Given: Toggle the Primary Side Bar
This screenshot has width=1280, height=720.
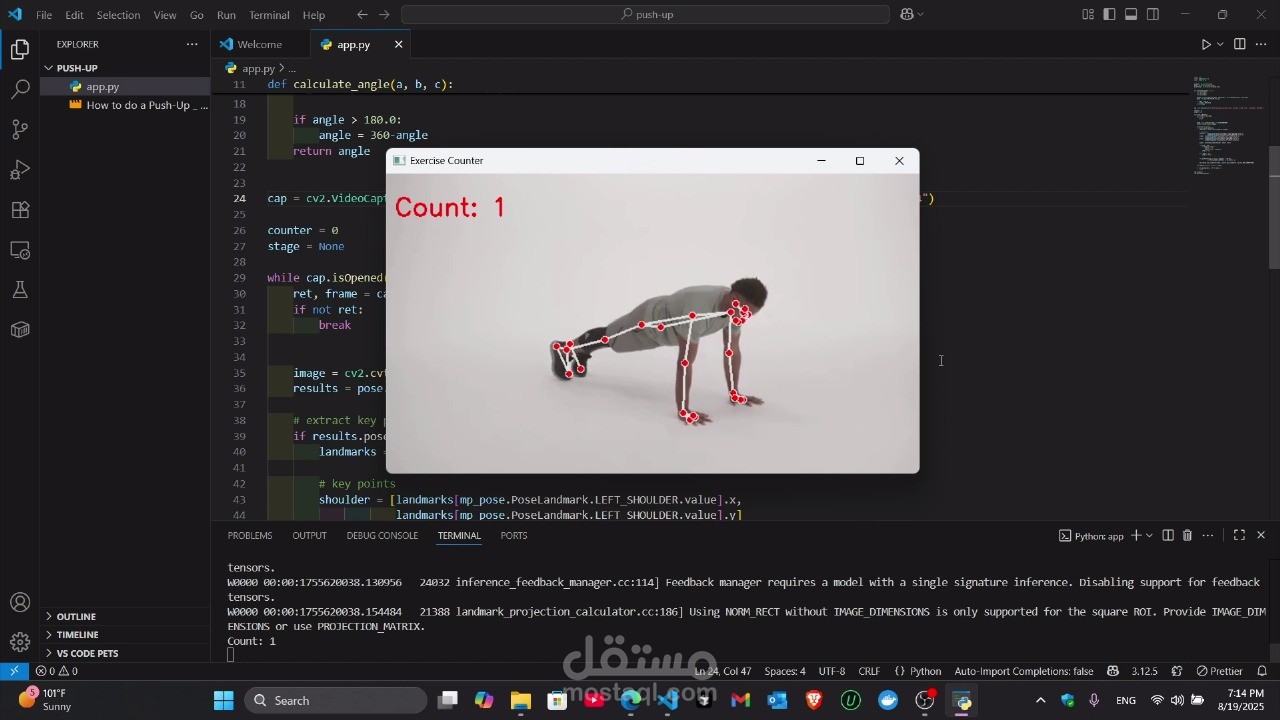Looking at the screenshot, I should [1110, 15].
